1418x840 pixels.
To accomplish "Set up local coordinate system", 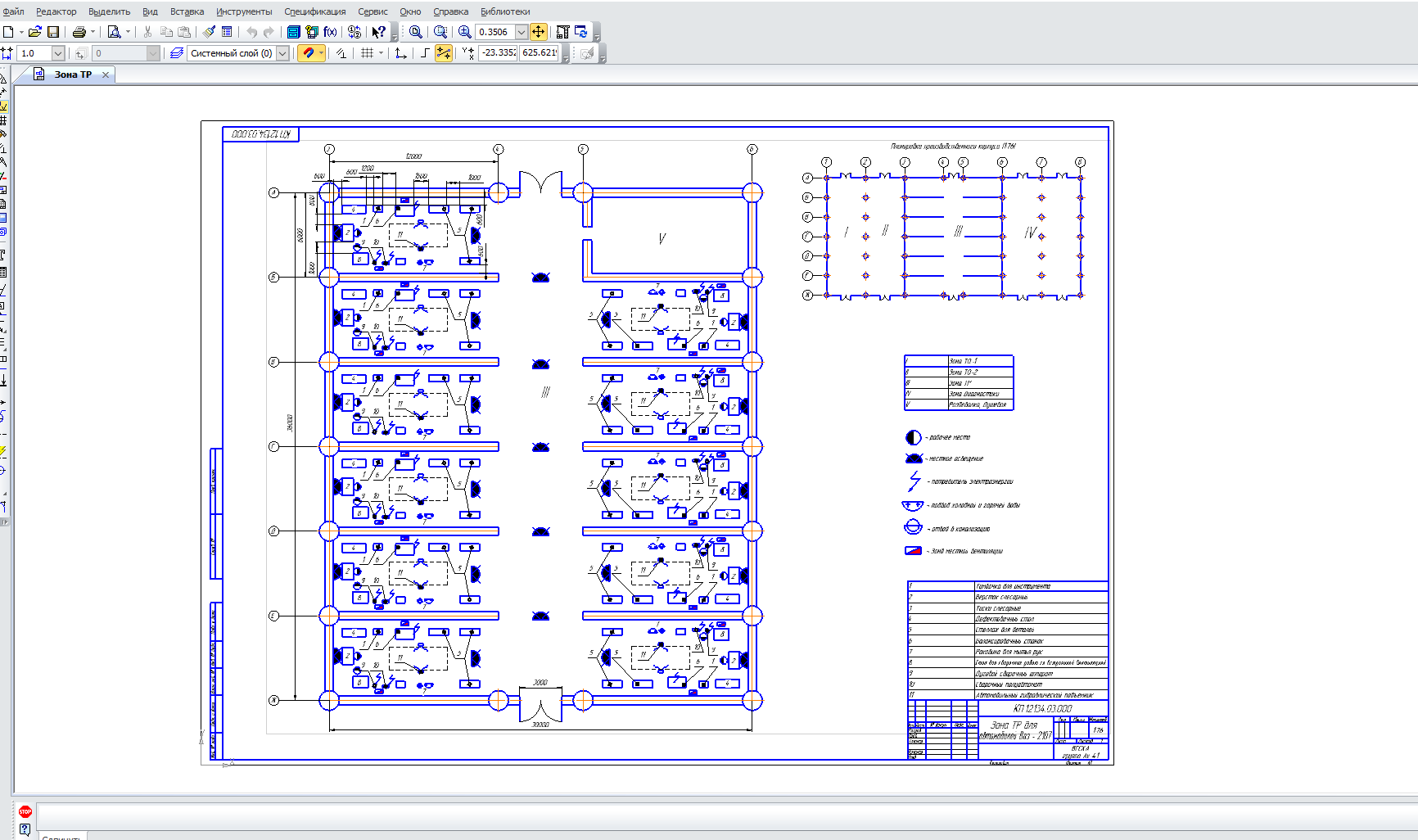I will [400, 53].
